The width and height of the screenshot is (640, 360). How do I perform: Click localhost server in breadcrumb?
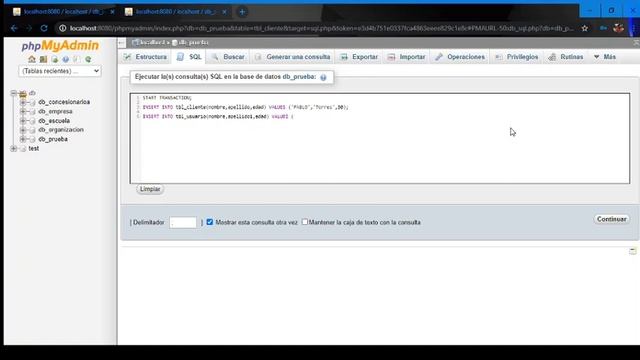pyautogui.click(x=152, y=42)
